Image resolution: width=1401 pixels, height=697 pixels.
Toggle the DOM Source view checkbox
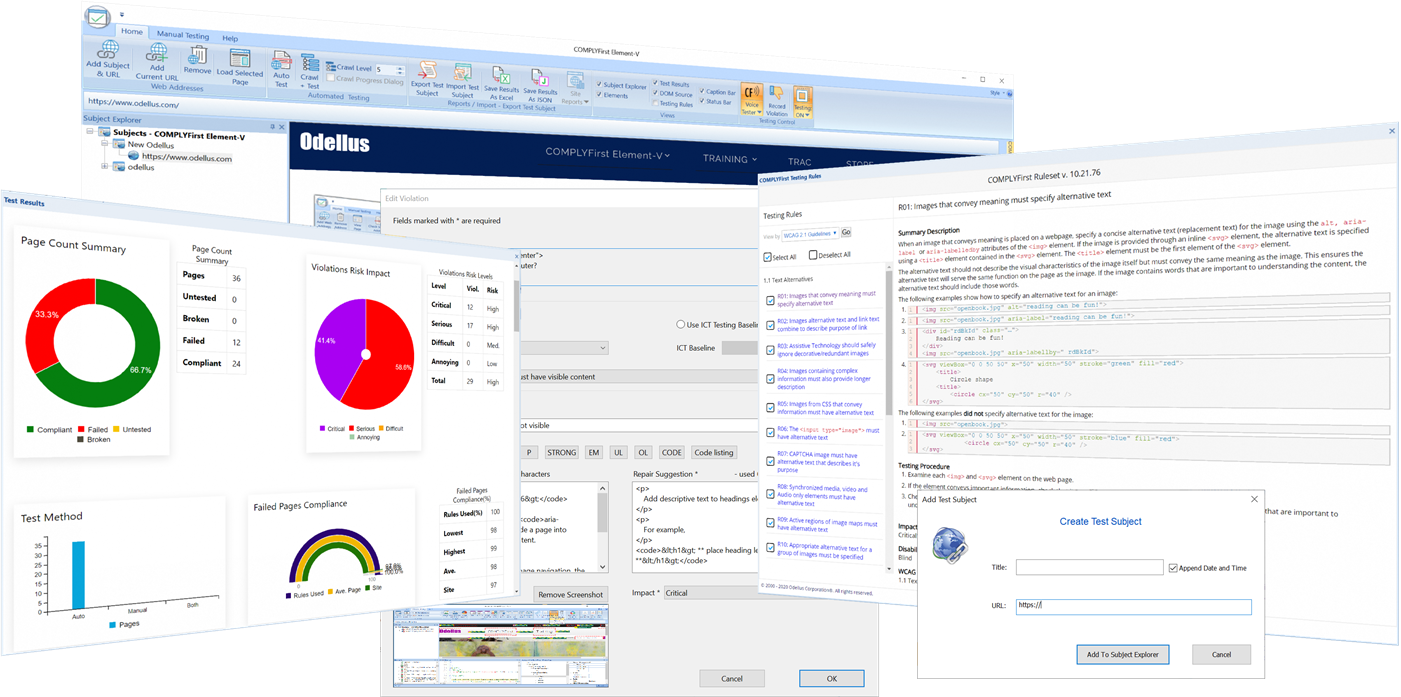(x=656, y=94)
